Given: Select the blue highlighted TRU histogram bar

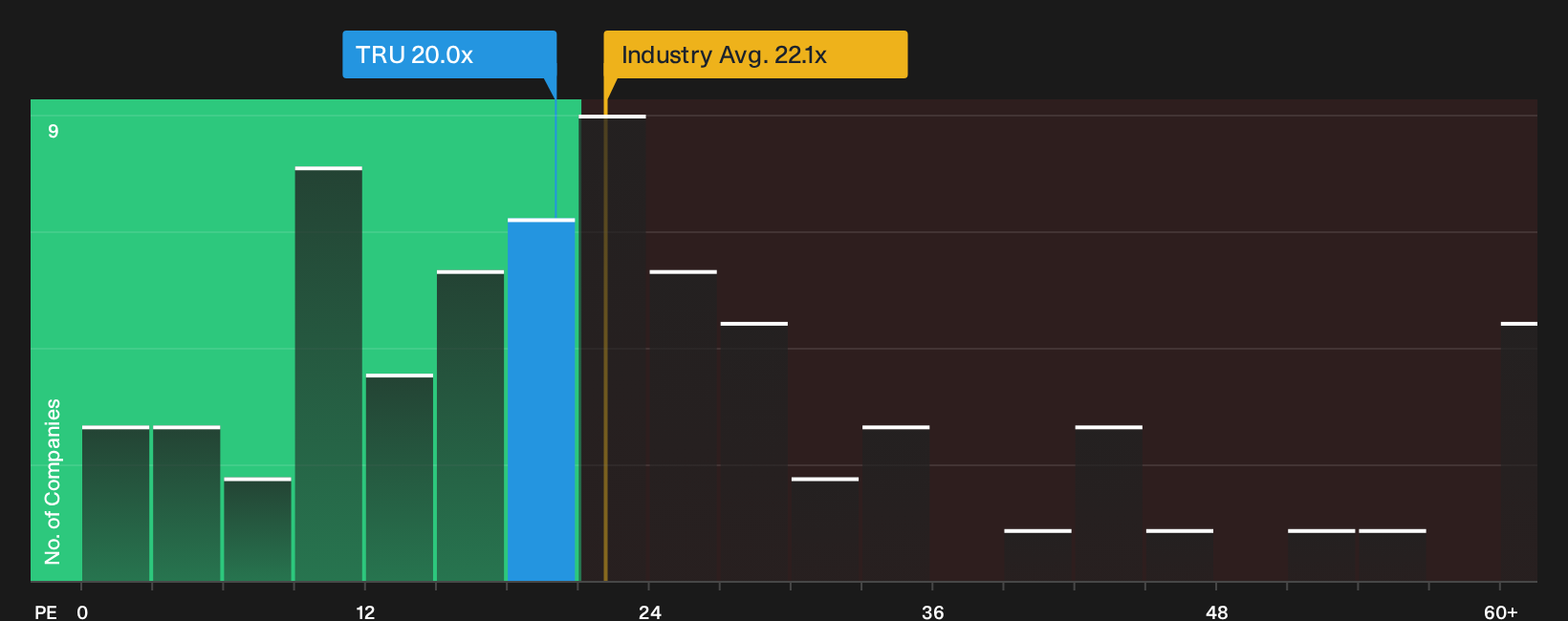Looking at the screenshot, I should coord(541,400).
